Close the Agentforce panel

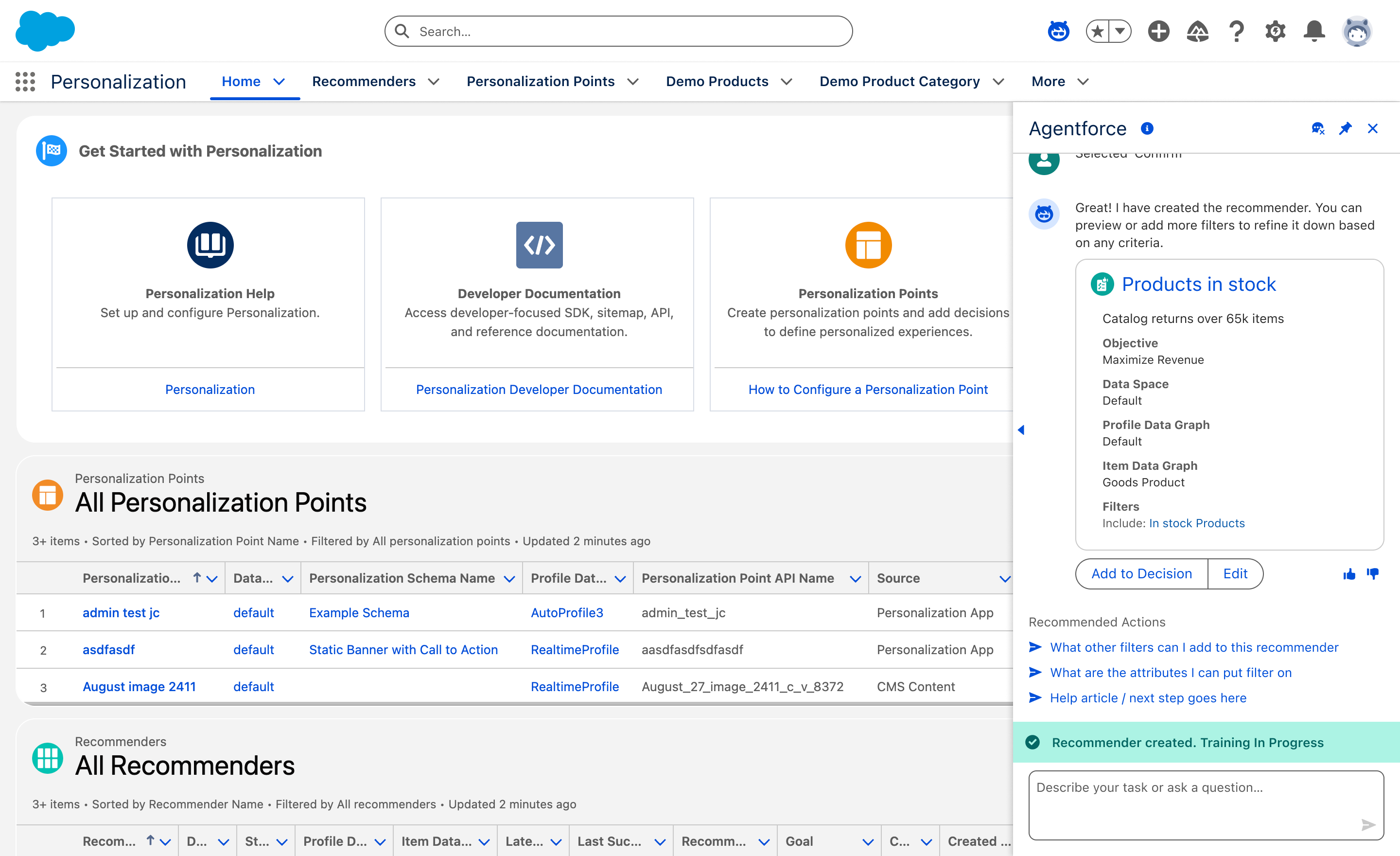pos(1373,128)
